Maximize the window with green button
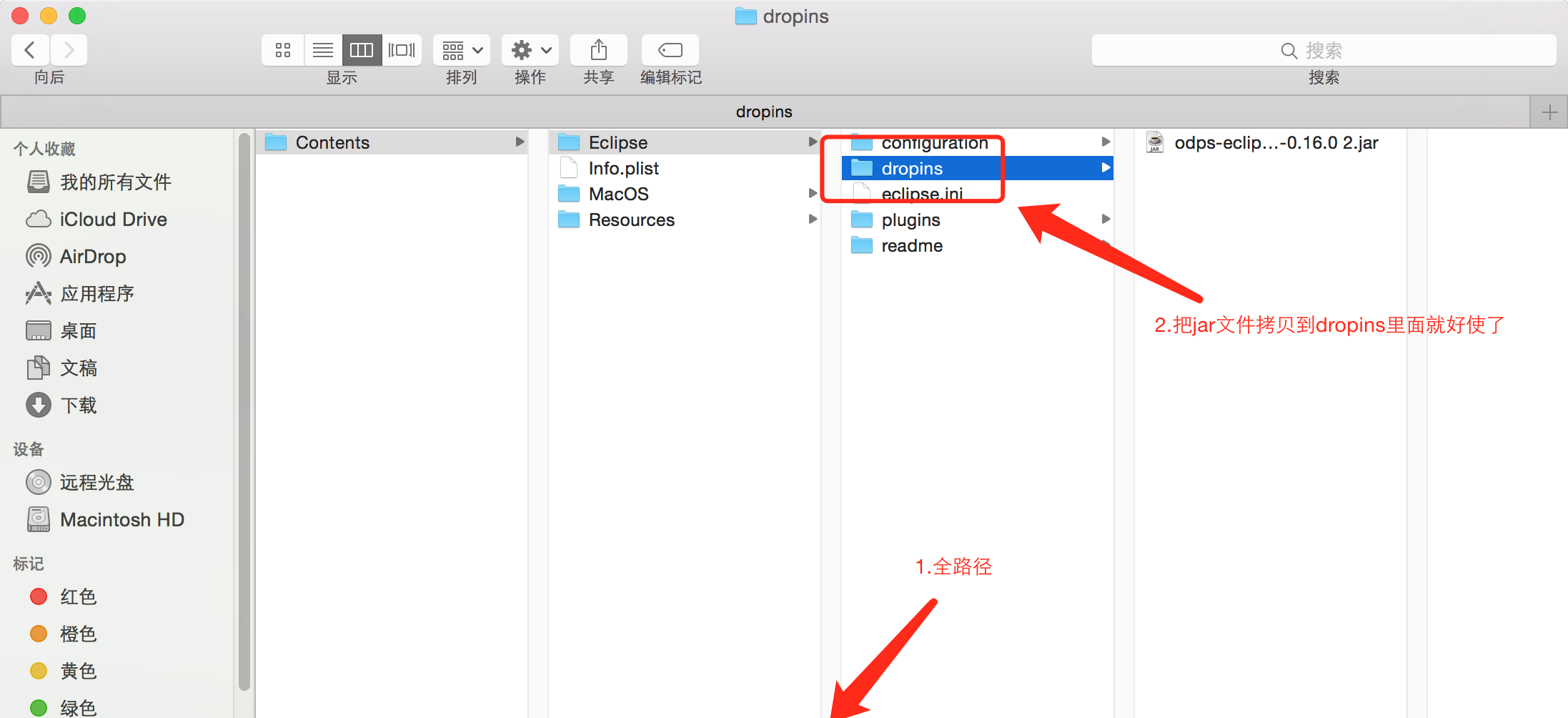Screen dimensions: 1568x718 (77, 16)
